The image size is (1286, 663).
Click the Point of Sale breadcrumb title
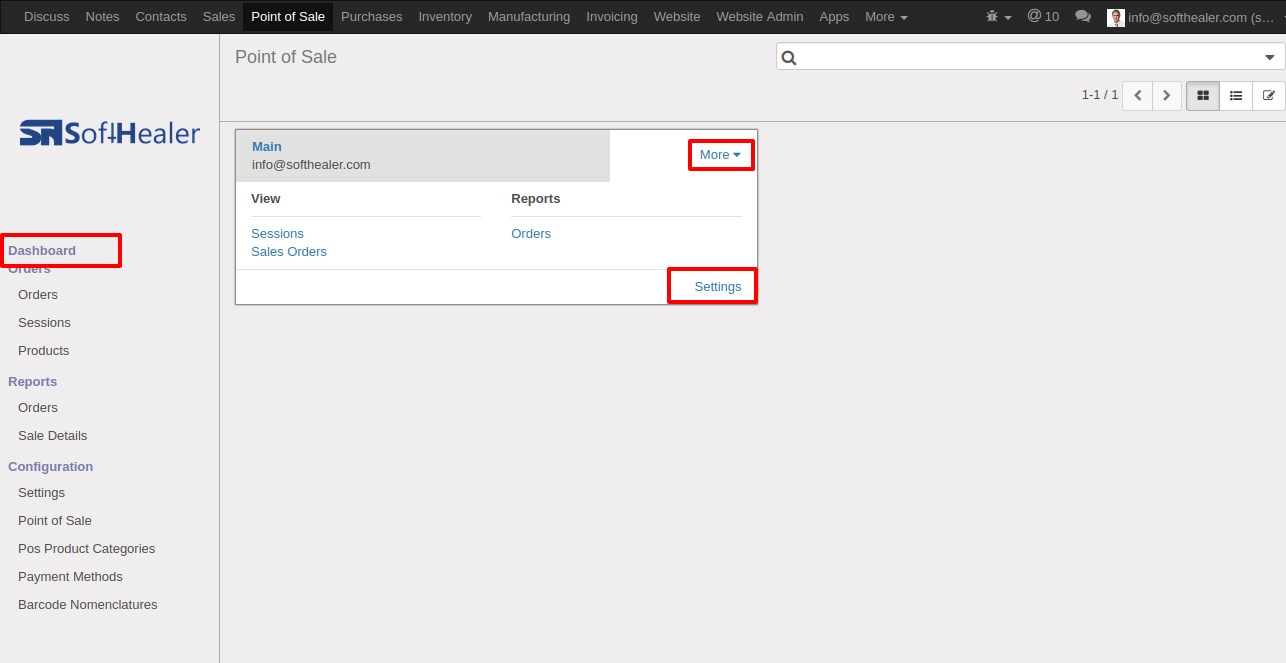(x=286, y=57)
